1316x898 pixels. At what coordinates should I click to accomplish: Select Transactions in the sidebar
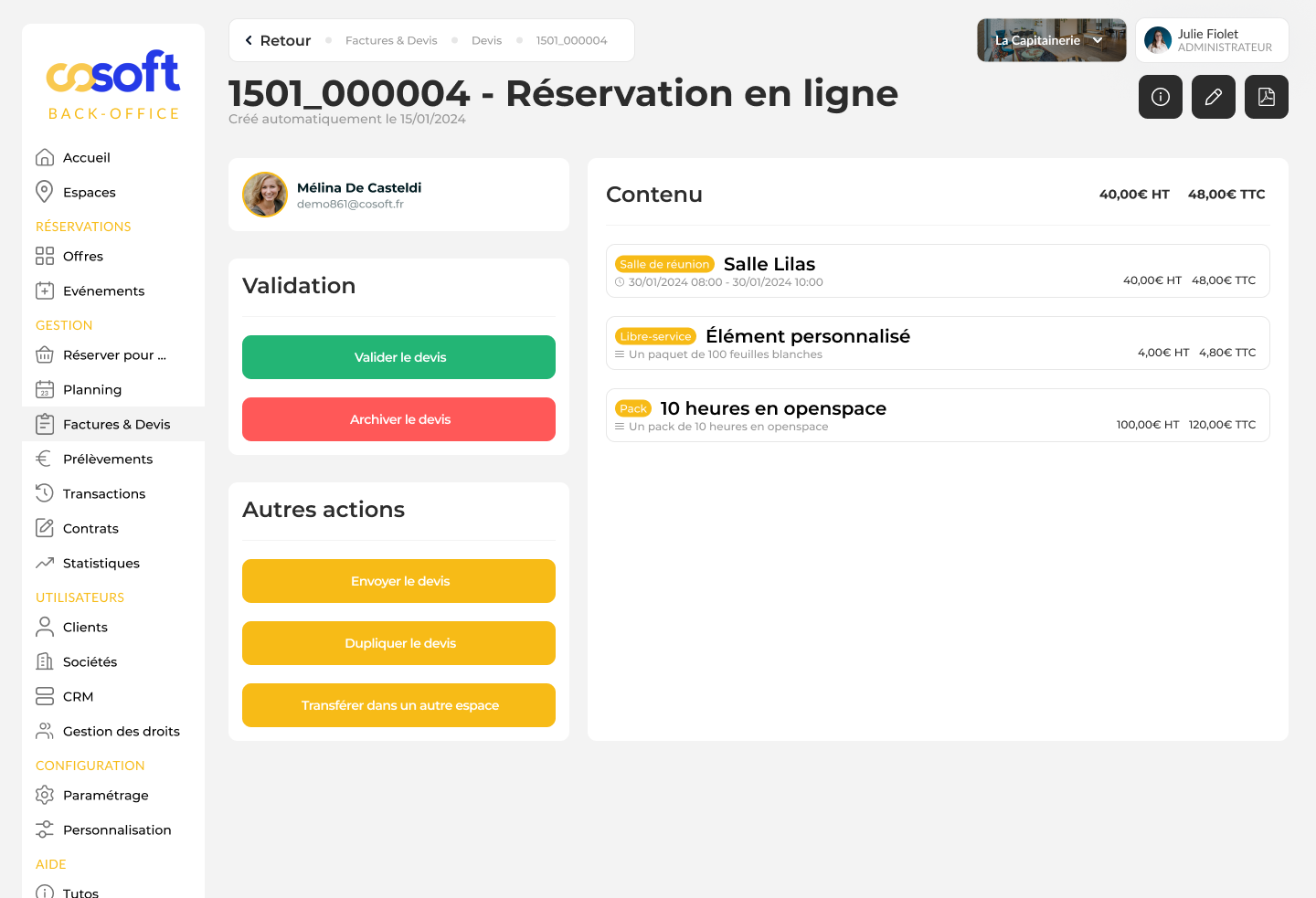tap(113, 493)
